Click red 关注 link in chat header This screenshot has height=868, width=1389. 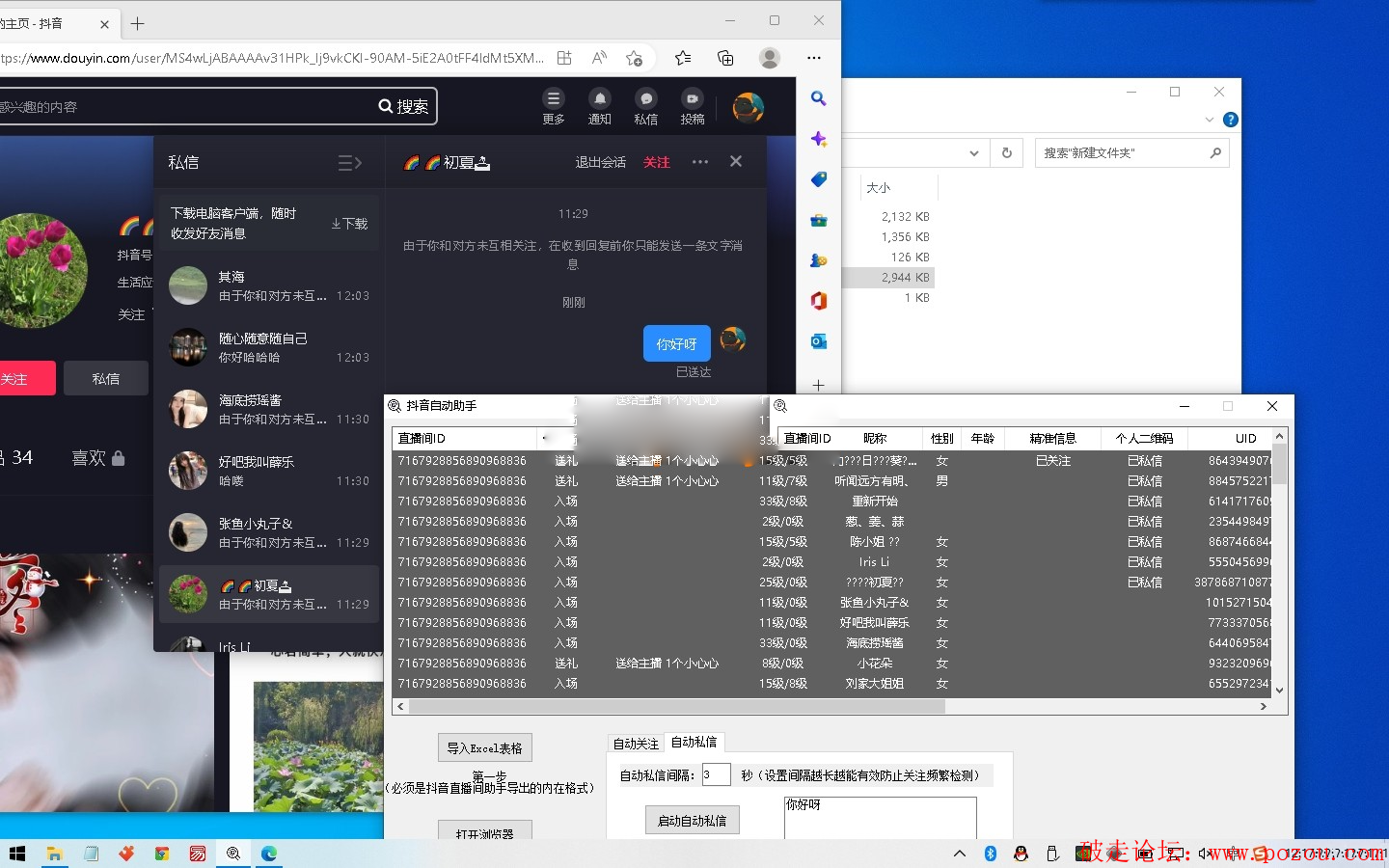pos(657,162)
